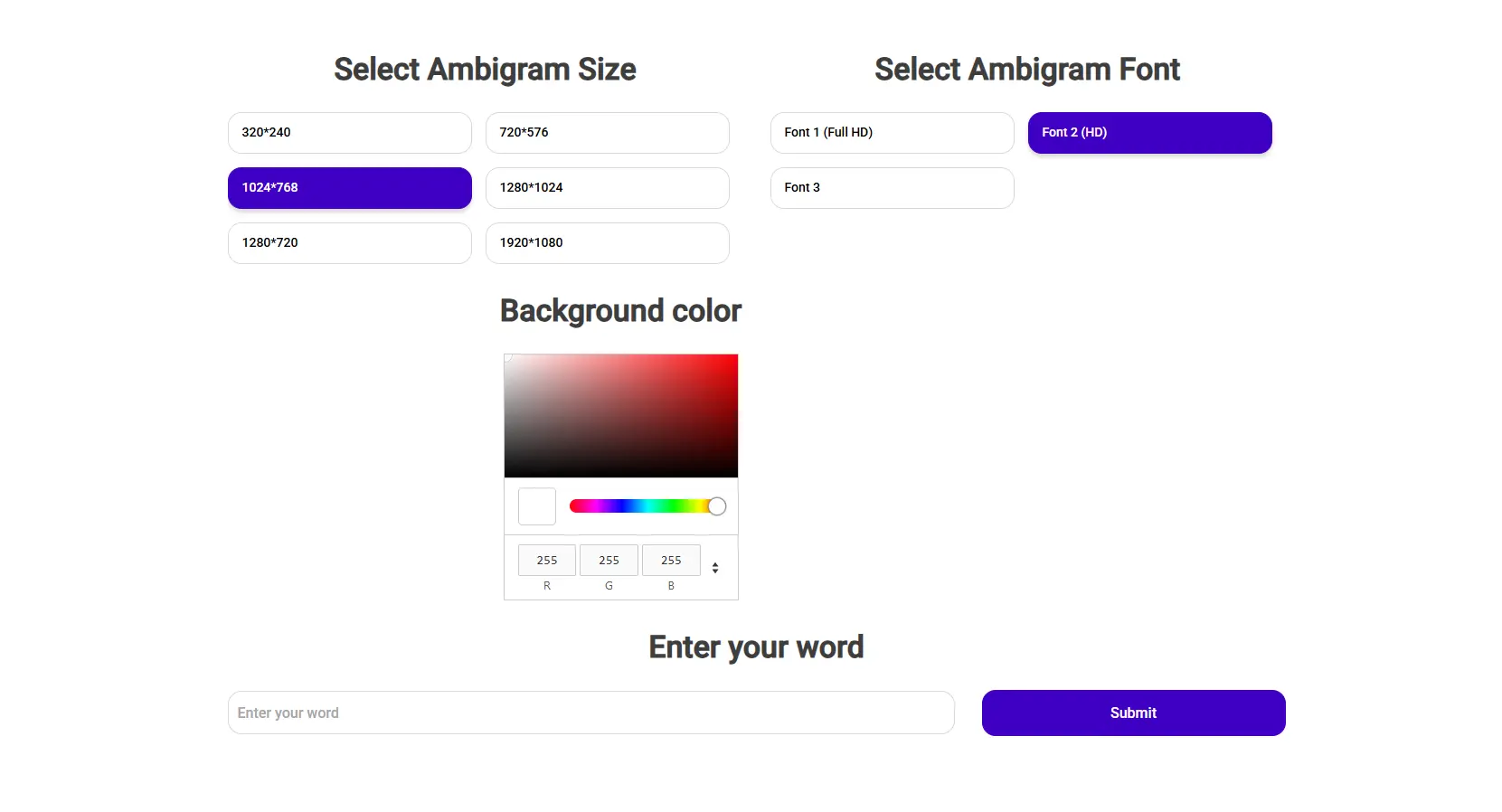Screen dimensions: 1502x812
Task: Click the G value input field
Action: point(609,561)
